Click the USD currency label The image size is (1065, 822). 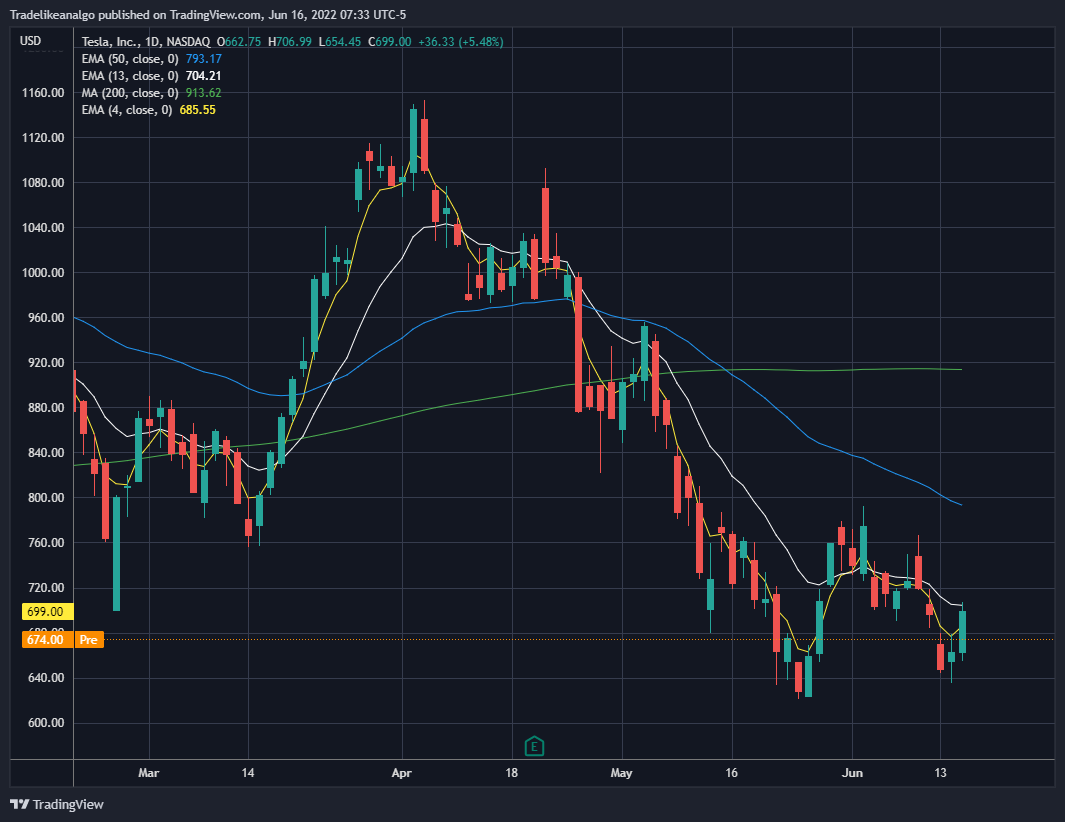[31, 41]
